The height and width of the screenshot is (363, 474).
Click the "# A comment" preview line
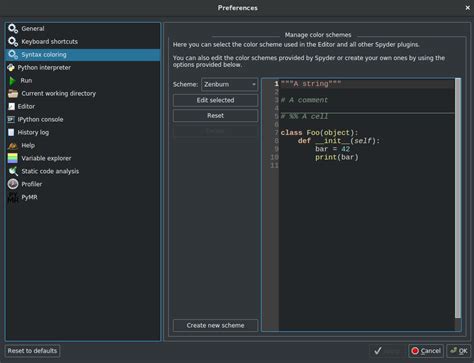(304, 100)
